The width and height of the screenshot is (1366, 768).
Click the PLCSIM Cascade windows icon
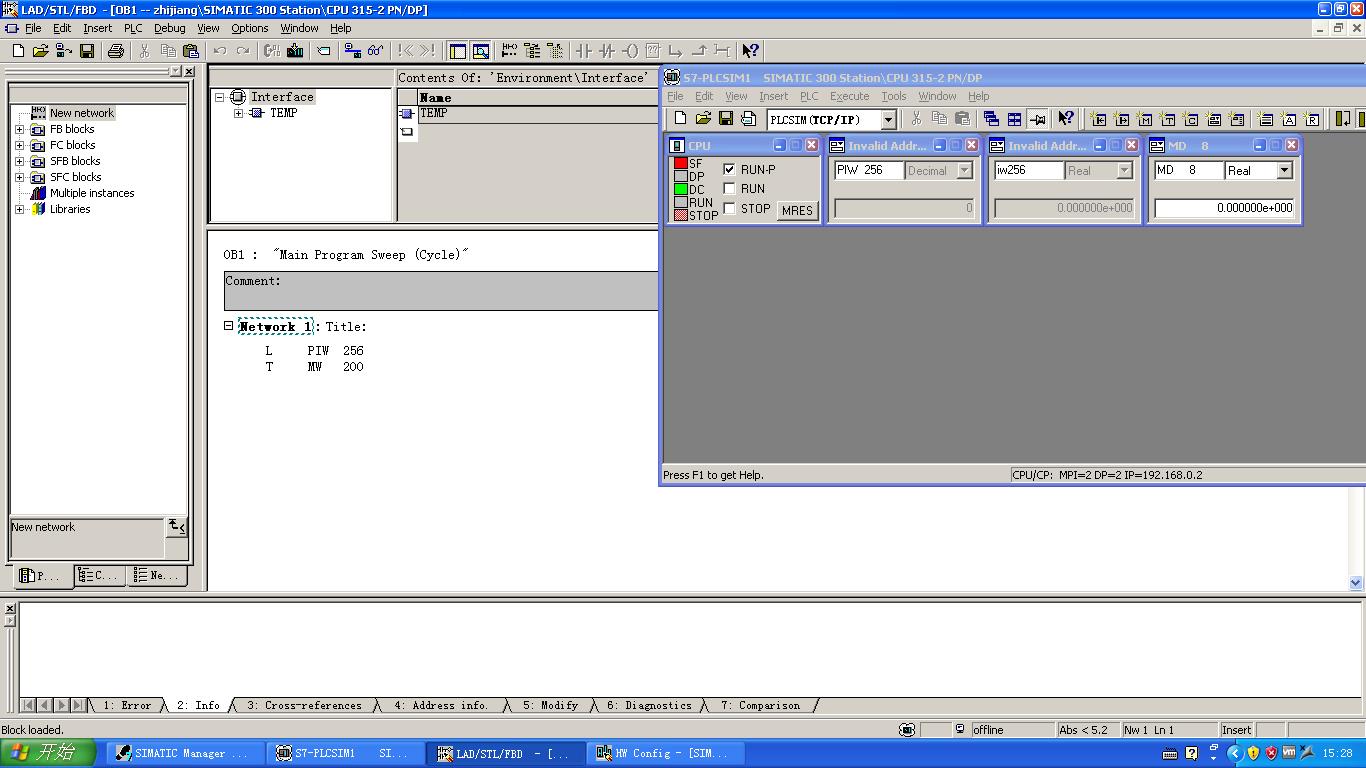pos(991,119)
